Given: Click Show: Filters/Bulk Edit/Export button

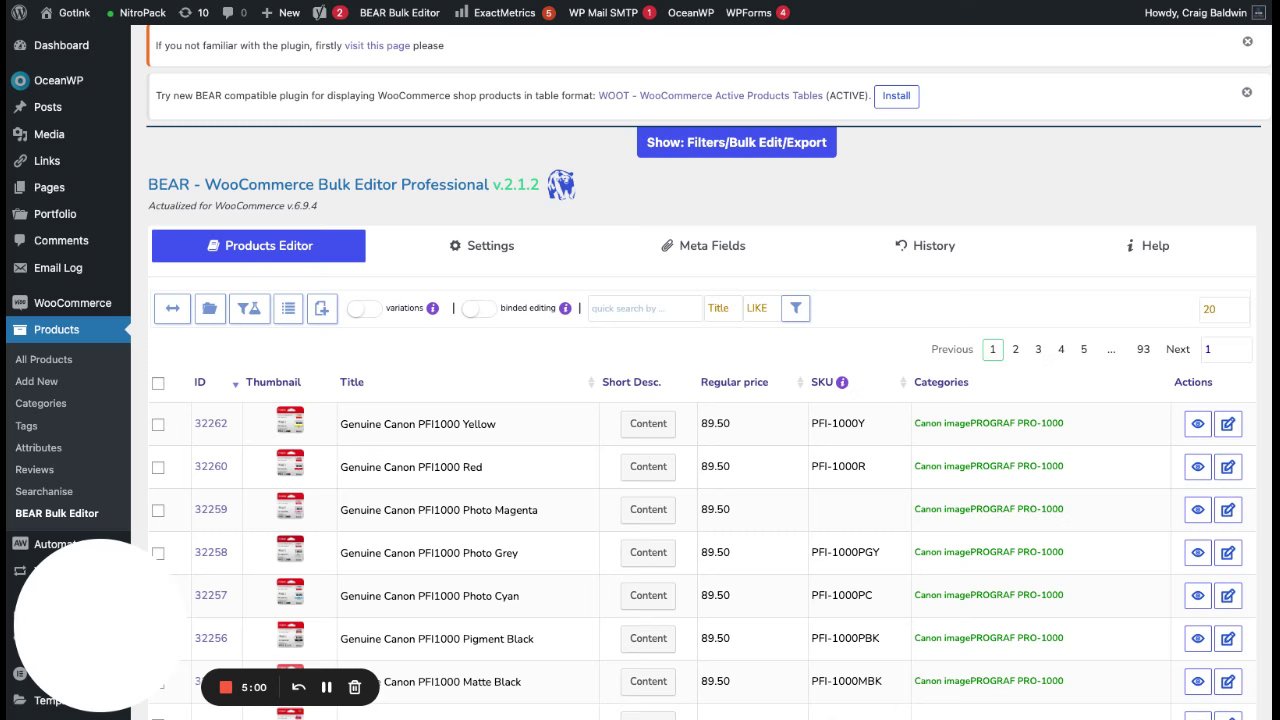Looking at the screenshot, I should [x=737, y=142].
